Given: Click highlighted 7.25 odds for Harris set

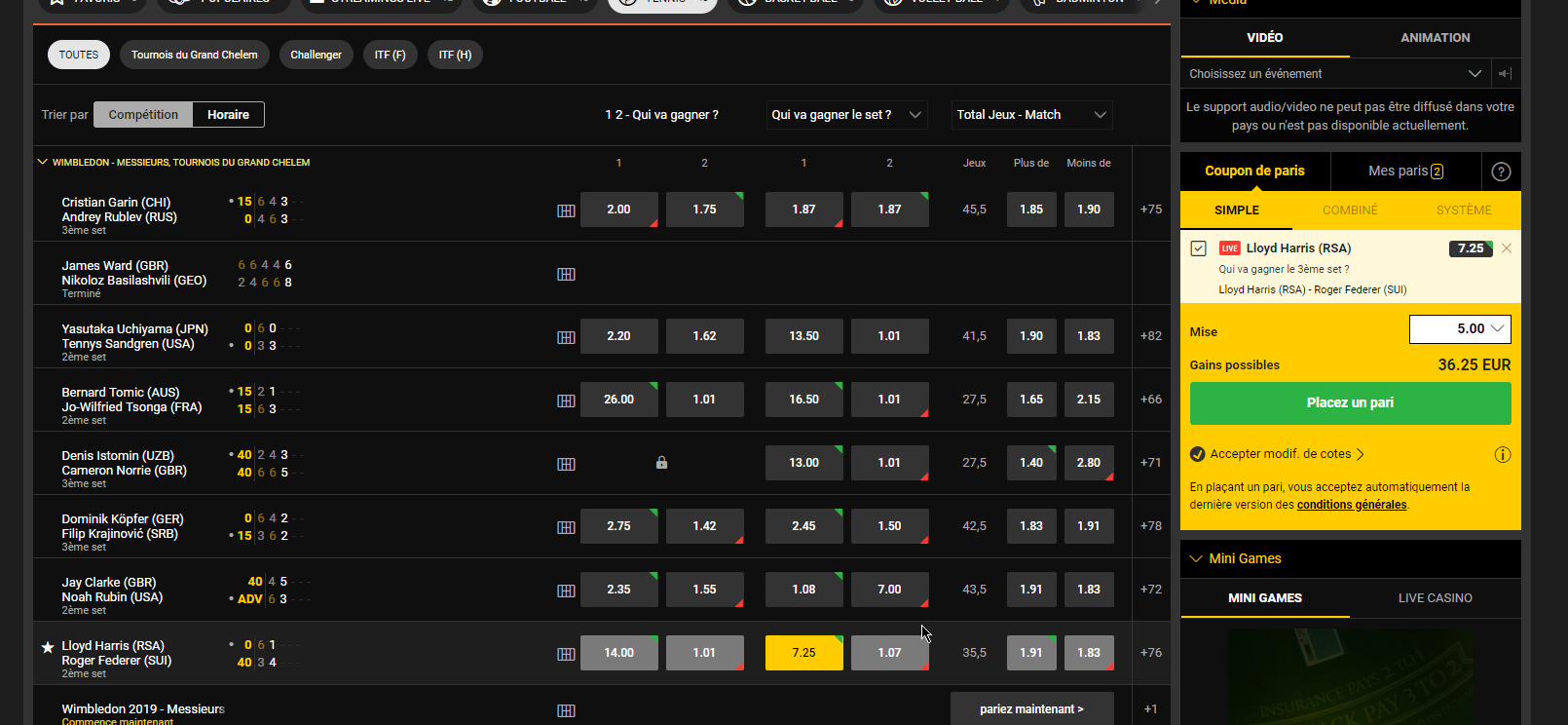Looking at the screenshot, I should (x=803, y=653).
